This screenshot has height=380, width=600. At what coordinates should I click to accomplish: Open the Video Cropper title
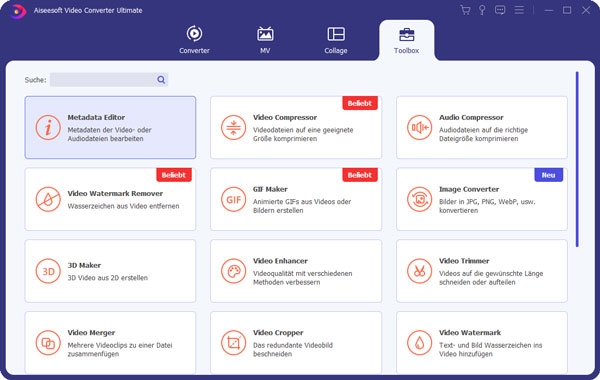278,333
